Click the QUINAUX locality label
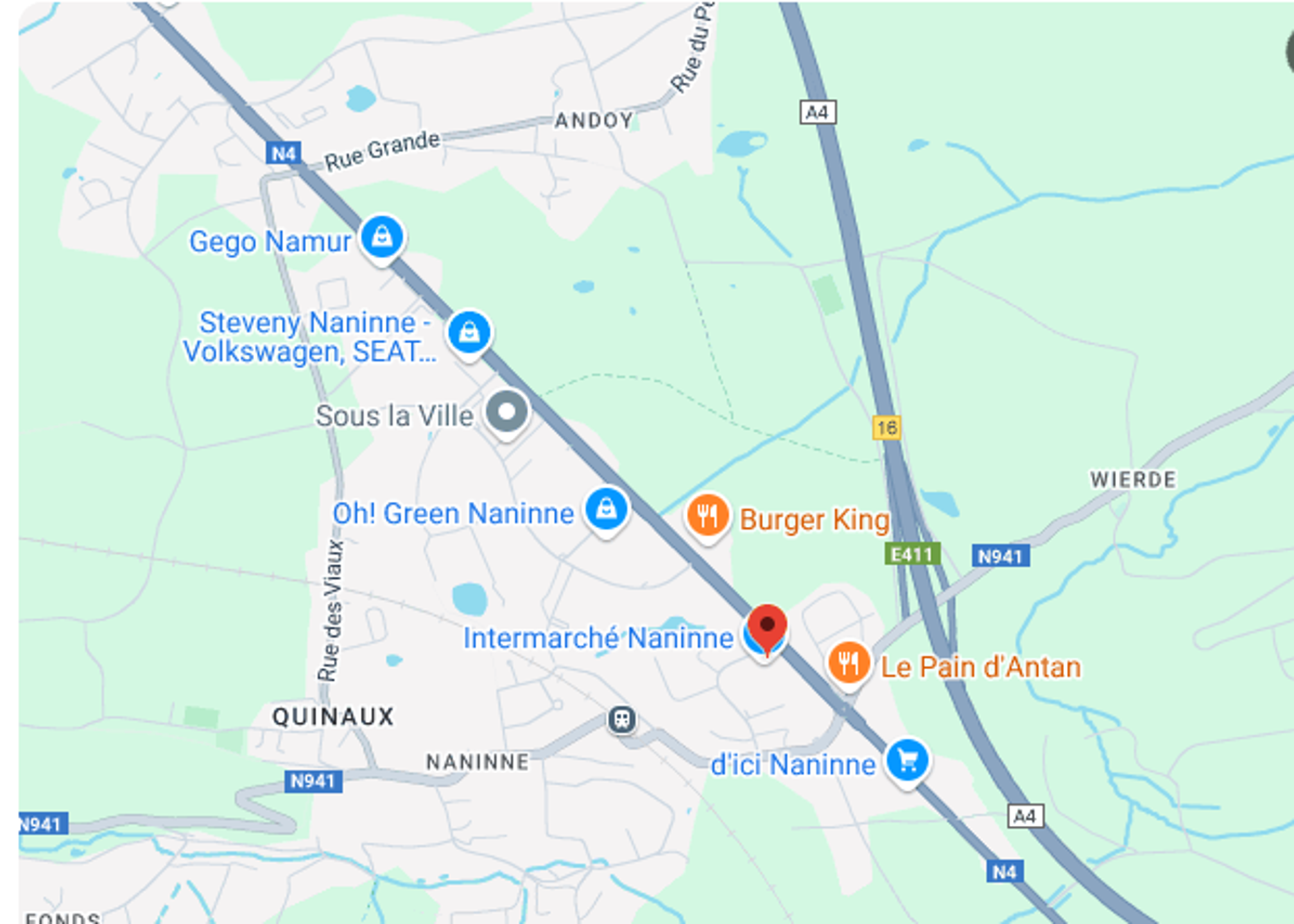The image size is (1294, 924). 333,717
